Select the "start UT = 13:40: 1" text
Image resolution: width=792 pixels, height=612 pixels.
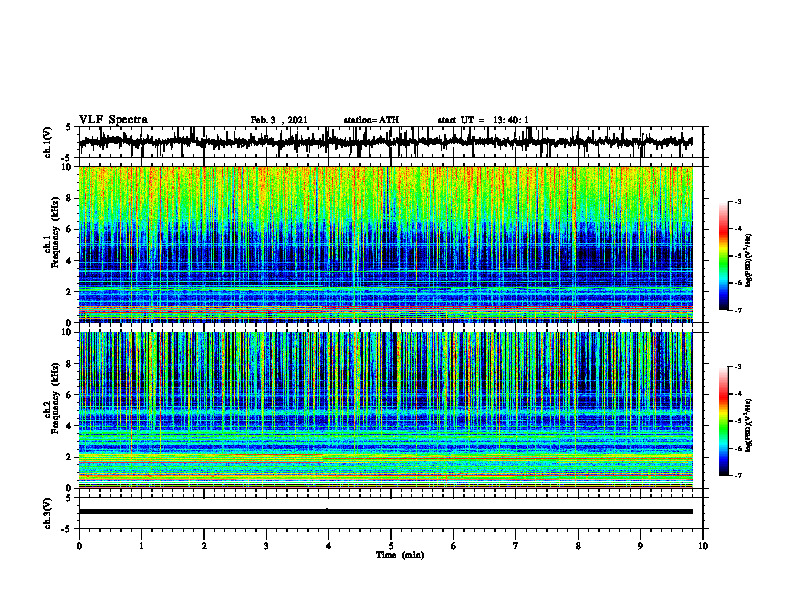[x=483, y=120]
